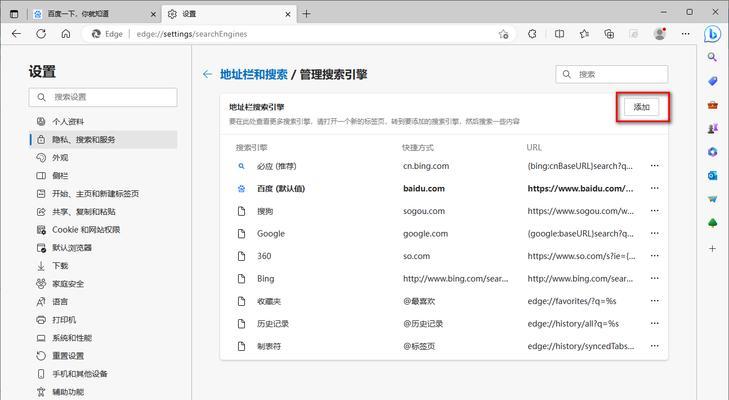
Task: Open 共享、复制和粘贴 section
Action: [x=103, y=212]
